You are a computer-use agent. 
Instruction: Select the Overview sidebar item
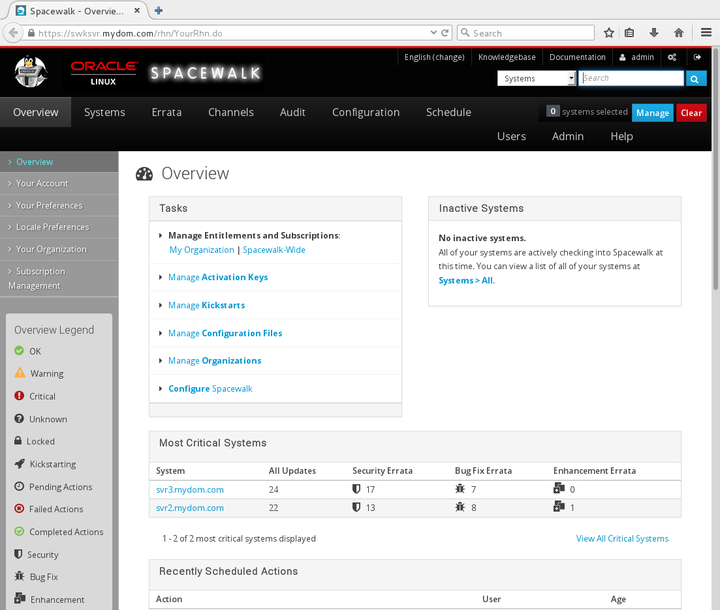pyautogui.click(x=59, y=162)
